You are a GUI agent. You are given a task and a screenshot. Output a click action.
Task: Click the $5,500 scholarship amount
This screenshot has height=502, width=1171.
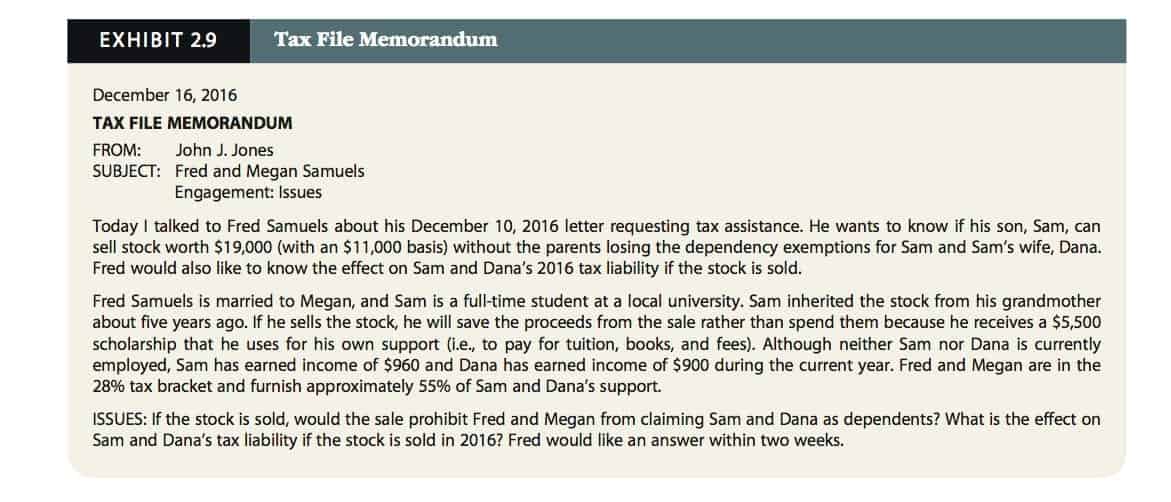point(1078,320)
